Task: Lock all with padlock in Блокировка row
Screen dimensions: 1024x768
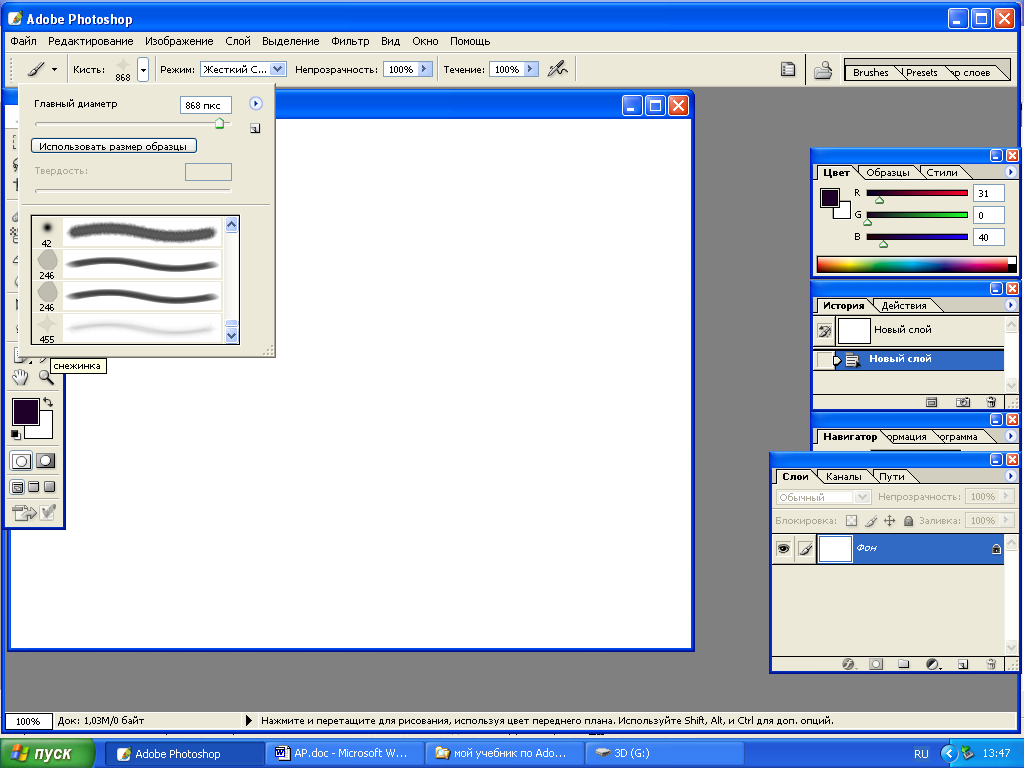Action: 908,520
